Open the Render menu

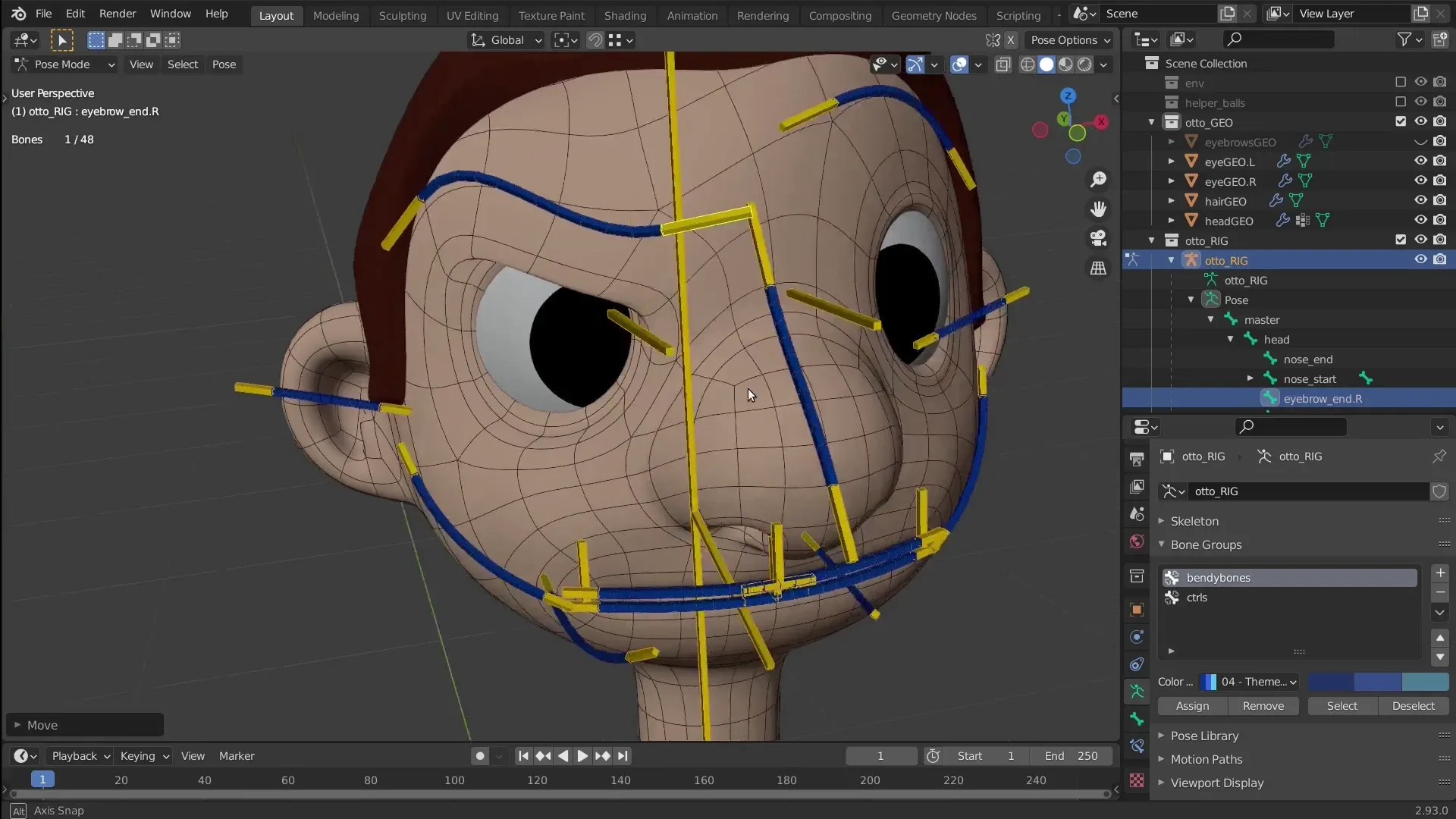coord(118,14)
